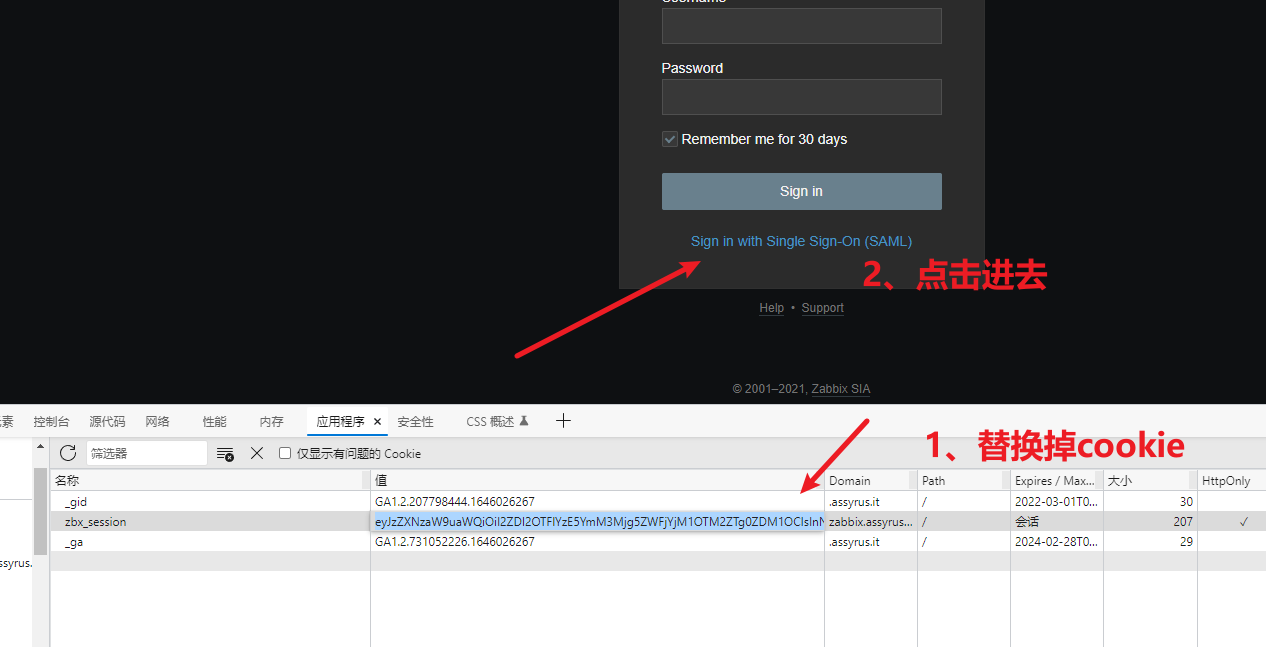Sort cookies by Path column

pyautogui.click(x=964, y=480)
